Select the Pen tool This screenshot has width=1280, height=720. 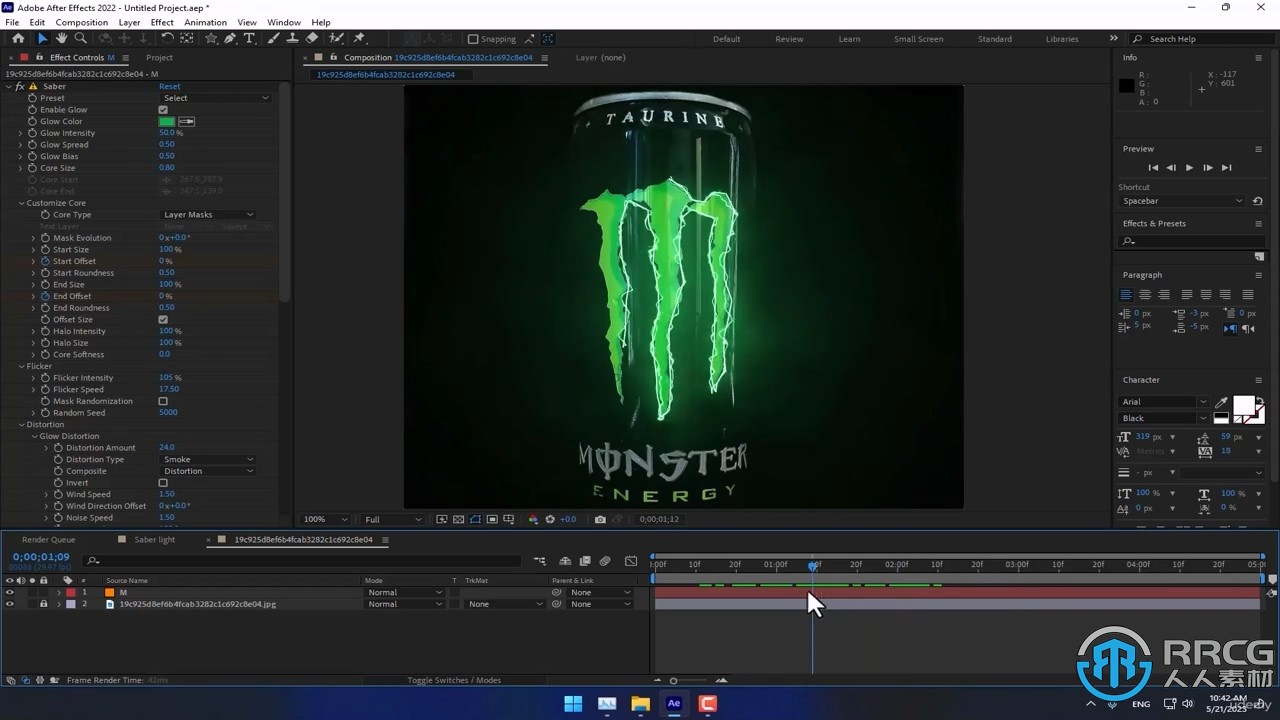[x=230, y=39]
